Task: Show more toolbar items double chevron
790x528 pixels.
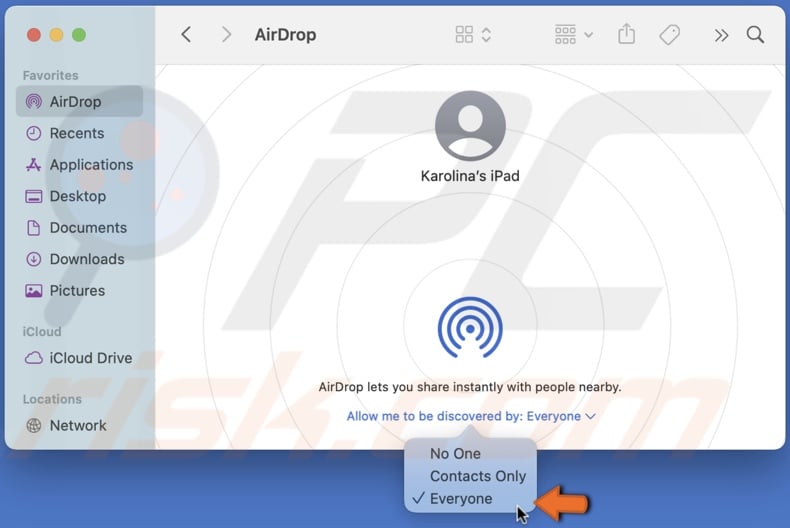Action: click(x=721, y=35)
